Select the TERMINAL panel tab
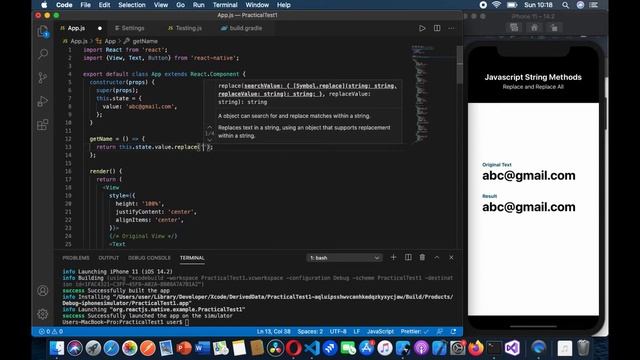The width and height of the screenshot is (640, 360). point(192,258)
